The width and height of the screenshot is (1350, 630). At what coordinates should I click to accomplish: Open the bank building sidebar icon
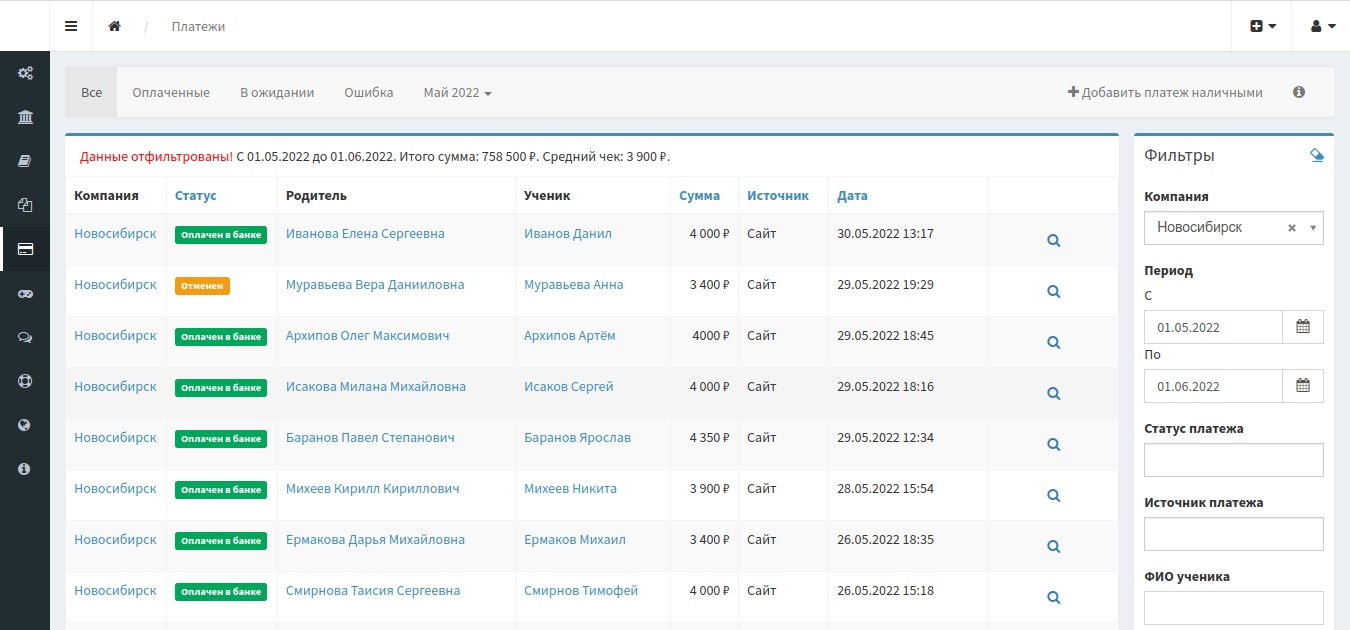tap(25, 117)
